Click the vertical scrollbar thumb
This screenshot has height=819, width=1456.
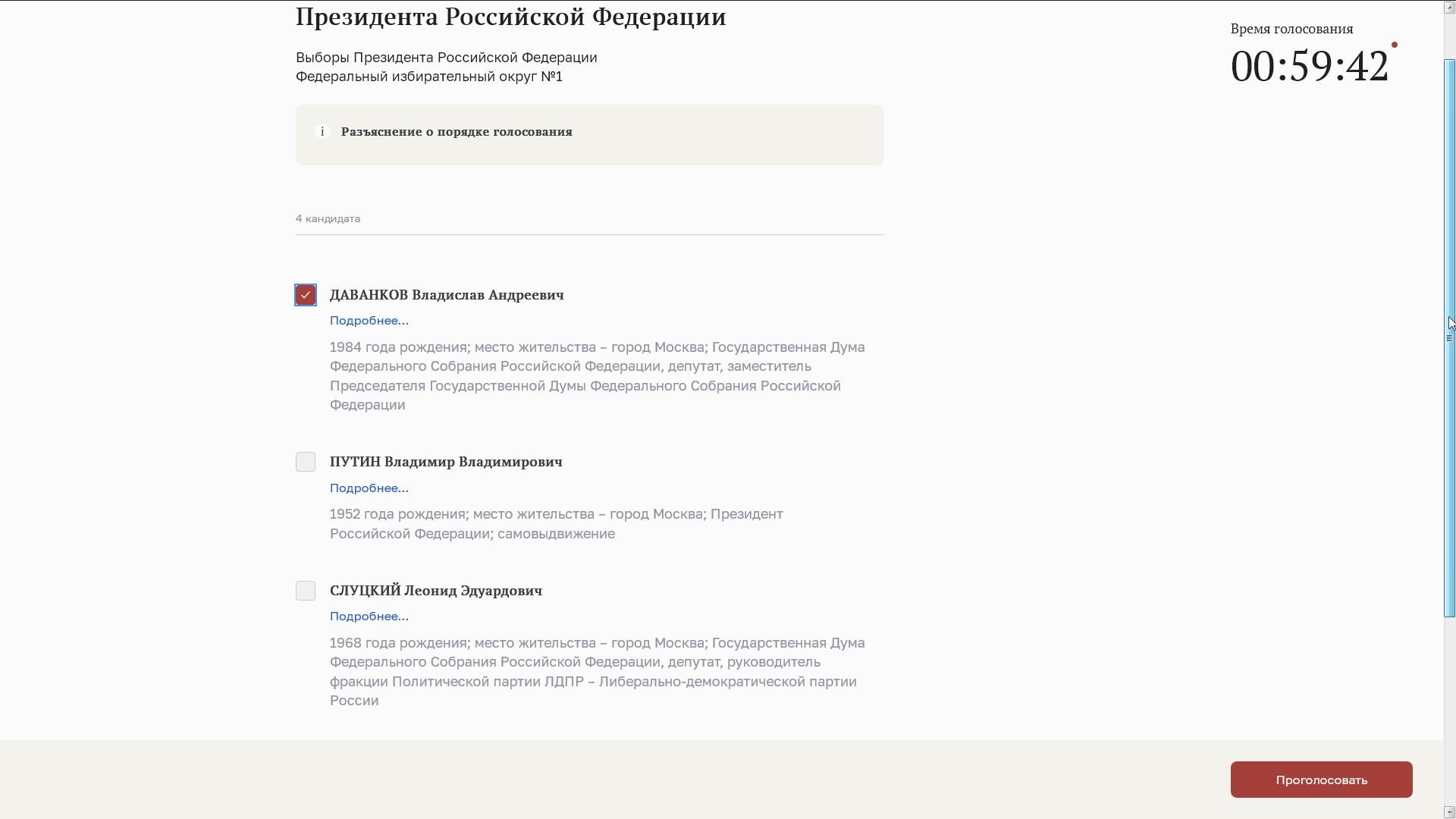1449,337
